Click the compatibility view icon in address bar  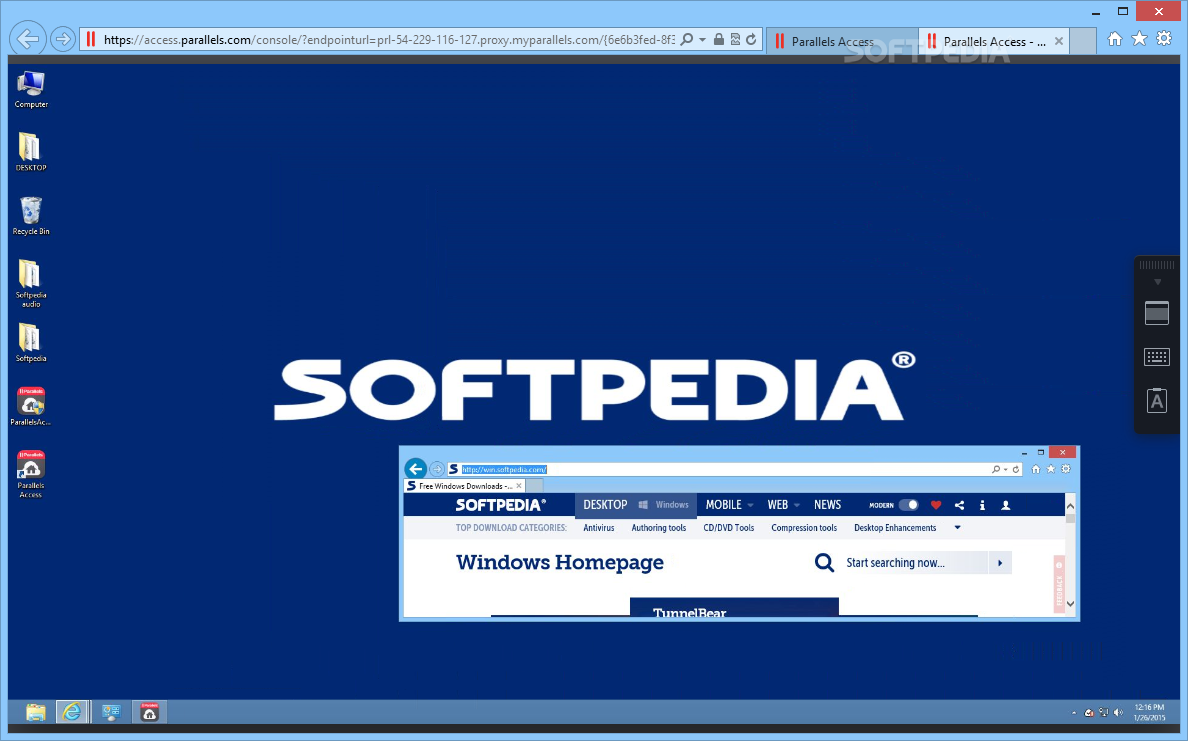tap(735, 39)
